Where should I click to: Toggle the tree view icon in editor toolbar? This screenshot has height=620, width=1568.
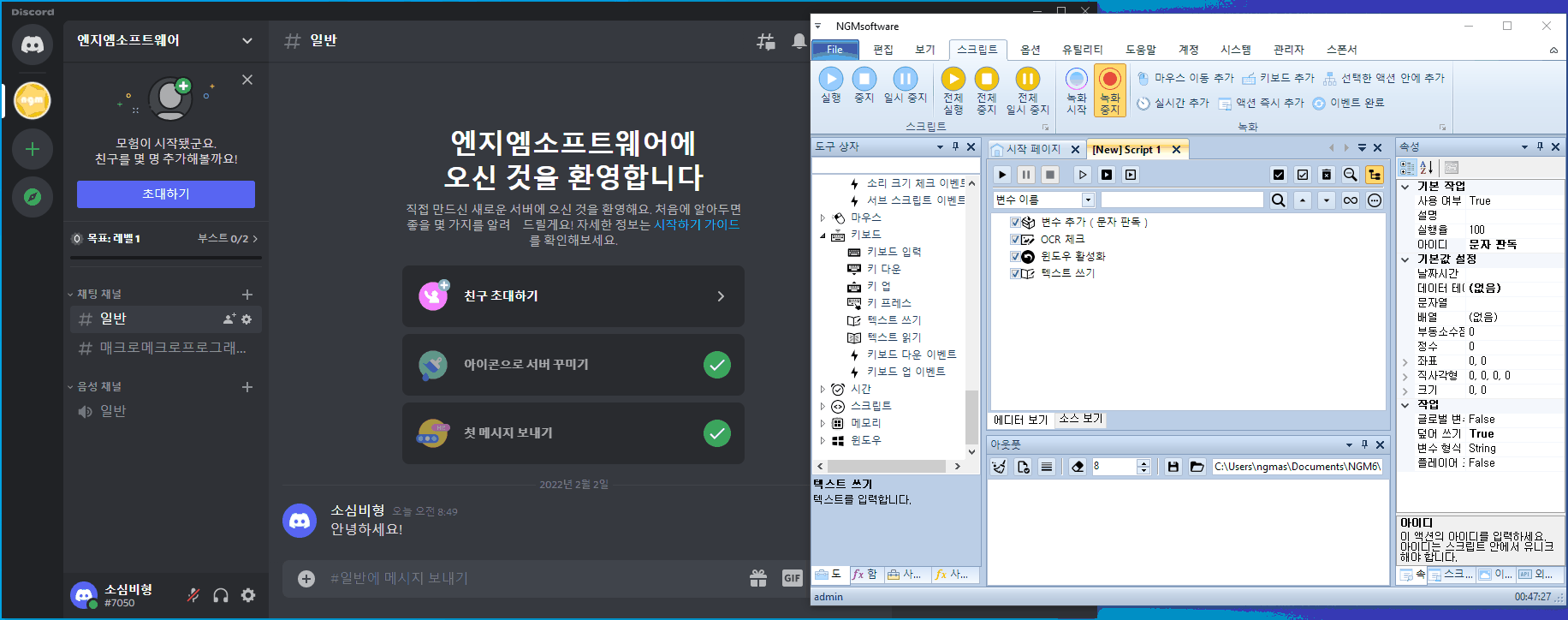click(x=1375, y=175)
